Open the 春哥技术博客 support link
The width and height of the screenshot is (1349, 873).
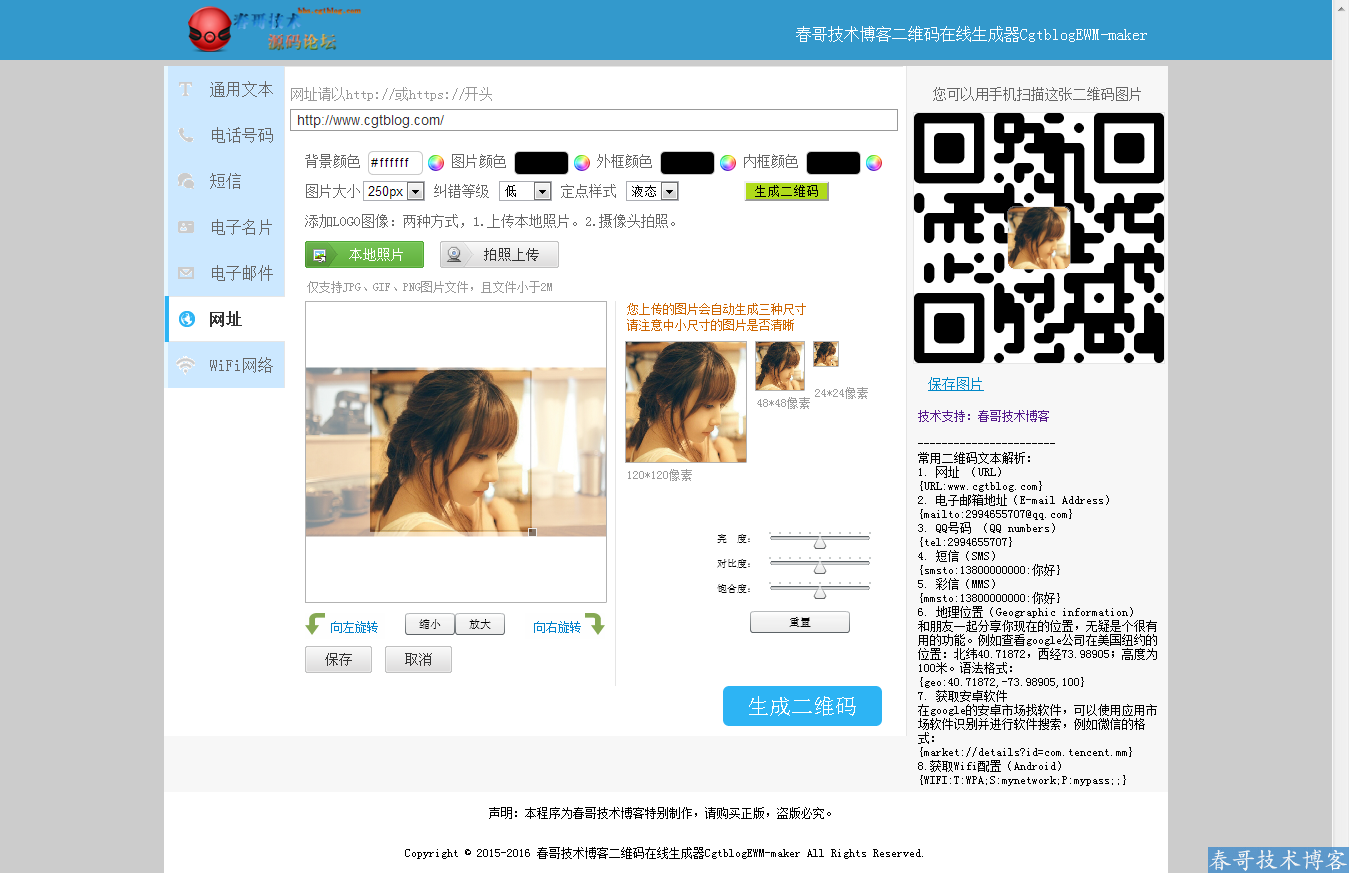tap(1013, 416)
